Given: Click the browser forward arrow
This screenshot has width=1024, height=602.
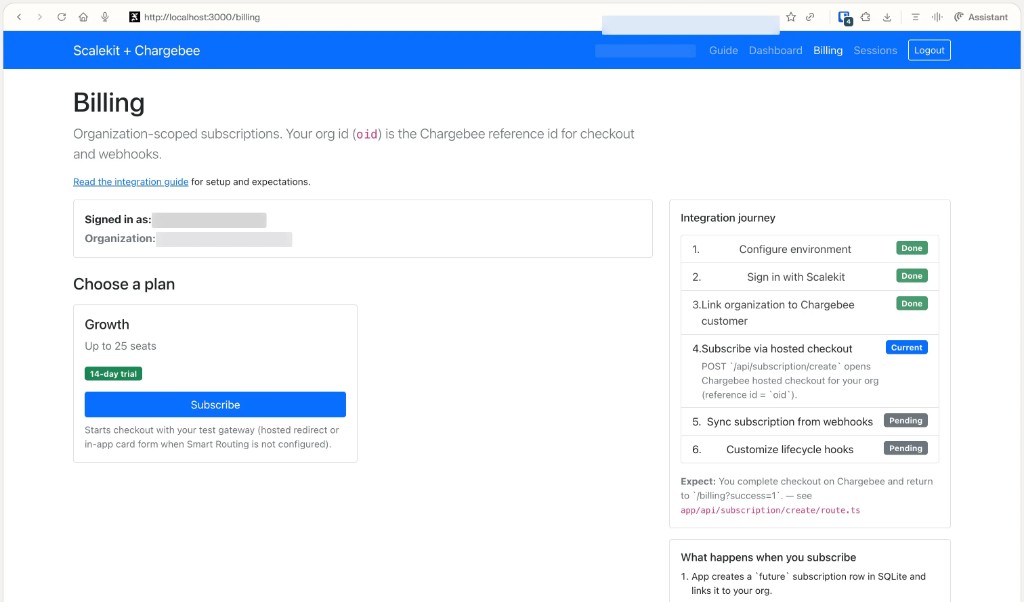Looking at the screenshot, I should coord(40,17).
